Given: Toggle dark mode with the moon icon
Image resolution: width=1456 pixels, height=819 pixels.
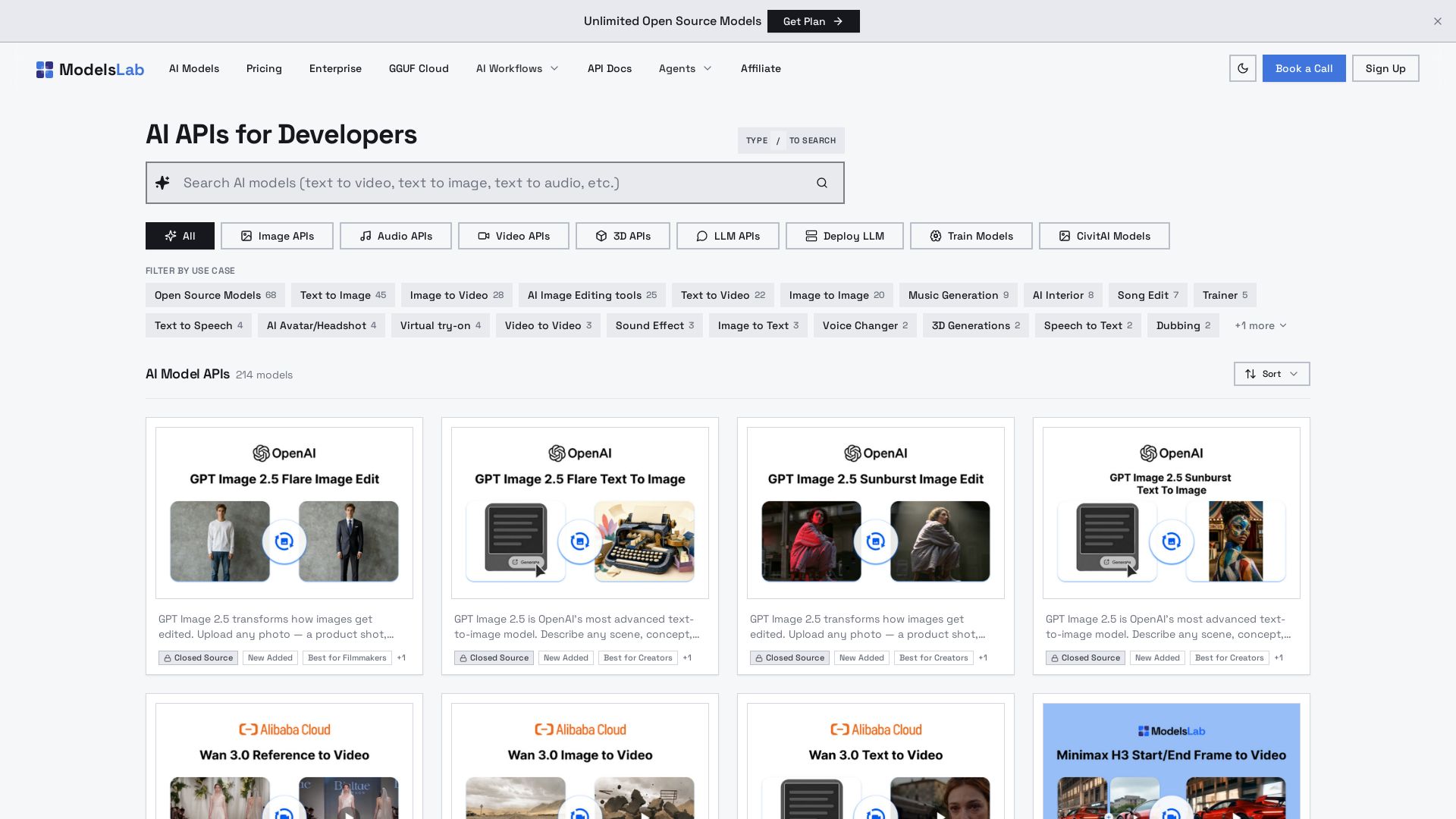Looking at the screenshot, I should pyautogui.click(x=1243, y=68).
